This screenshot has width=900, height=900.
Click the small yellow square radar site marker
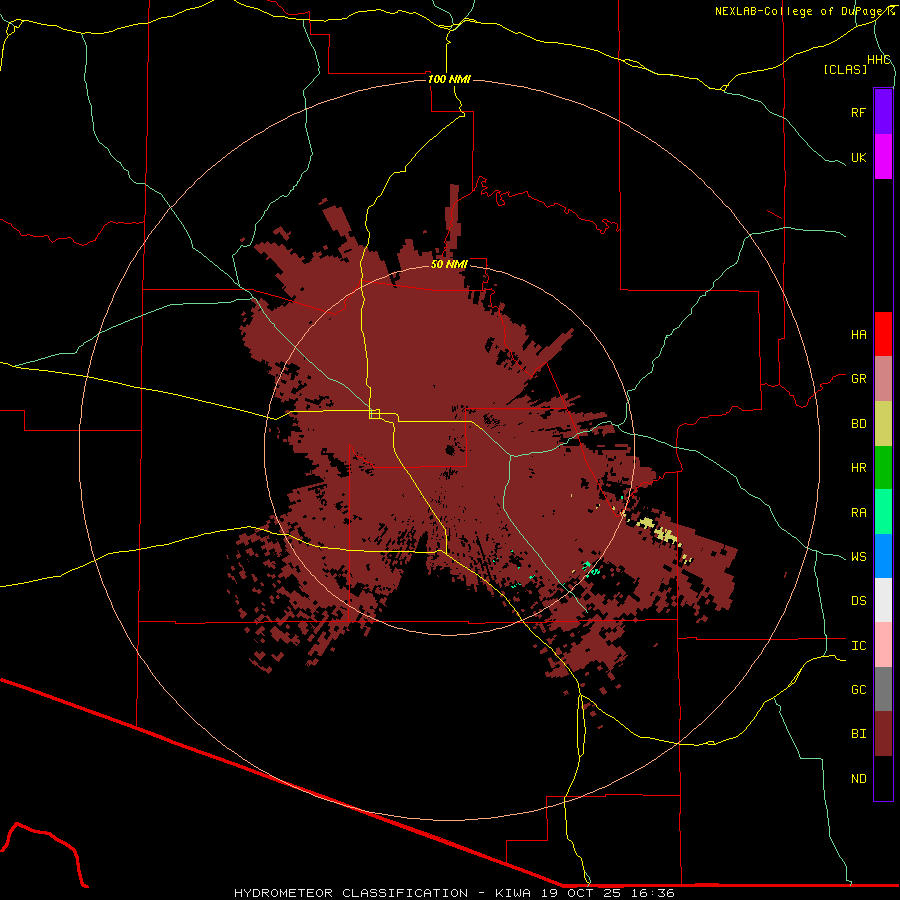tap(374, 414)
